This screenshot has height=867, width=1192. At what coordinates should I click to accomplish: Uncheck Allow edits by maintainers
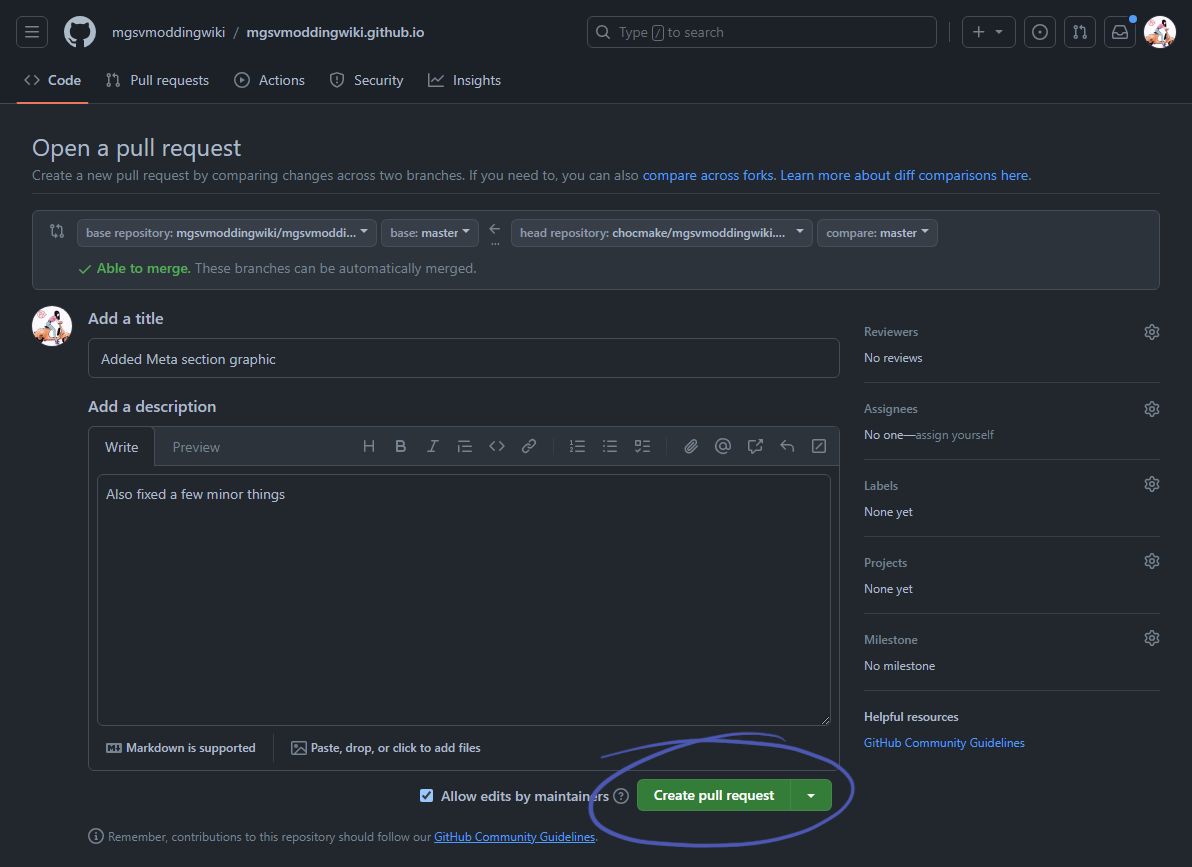427,795
